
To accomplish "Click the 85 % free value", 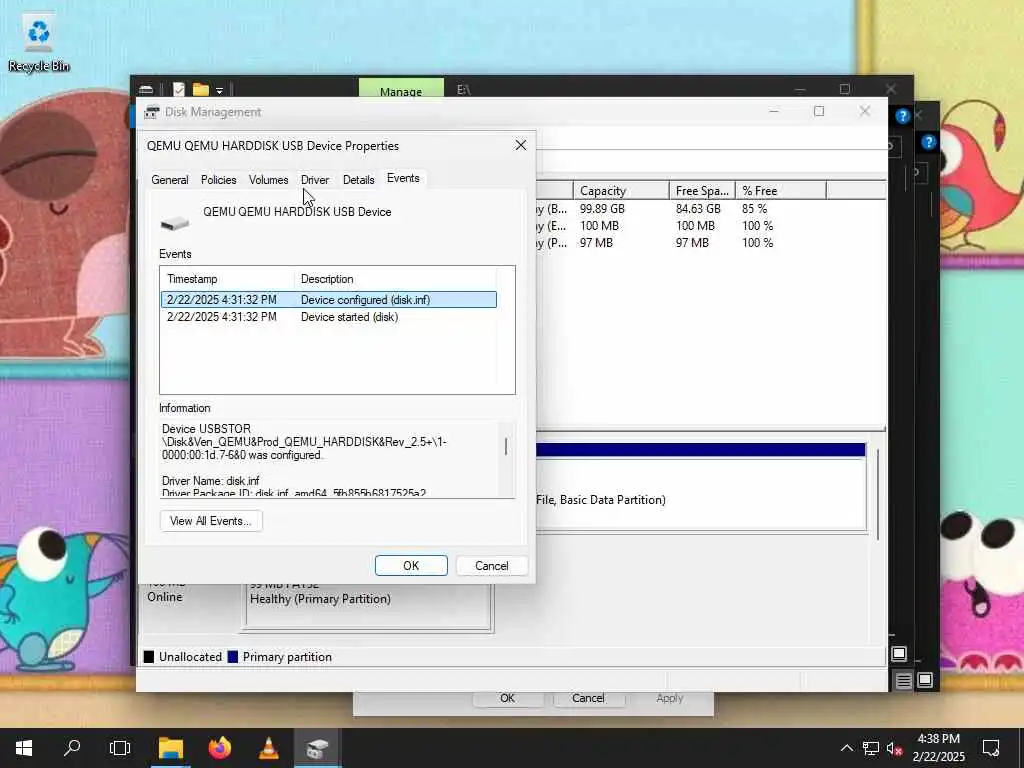I will pos(754,209).
